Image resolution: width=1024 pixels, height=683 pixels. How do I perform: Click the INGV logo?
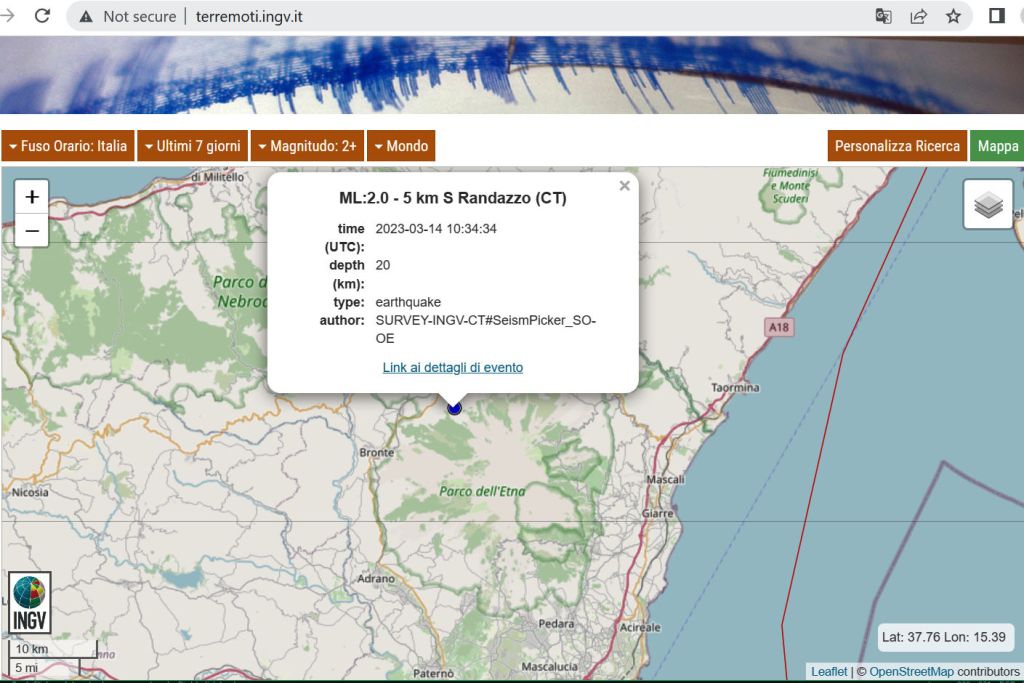pyautogui.click(x=29, y=603)
